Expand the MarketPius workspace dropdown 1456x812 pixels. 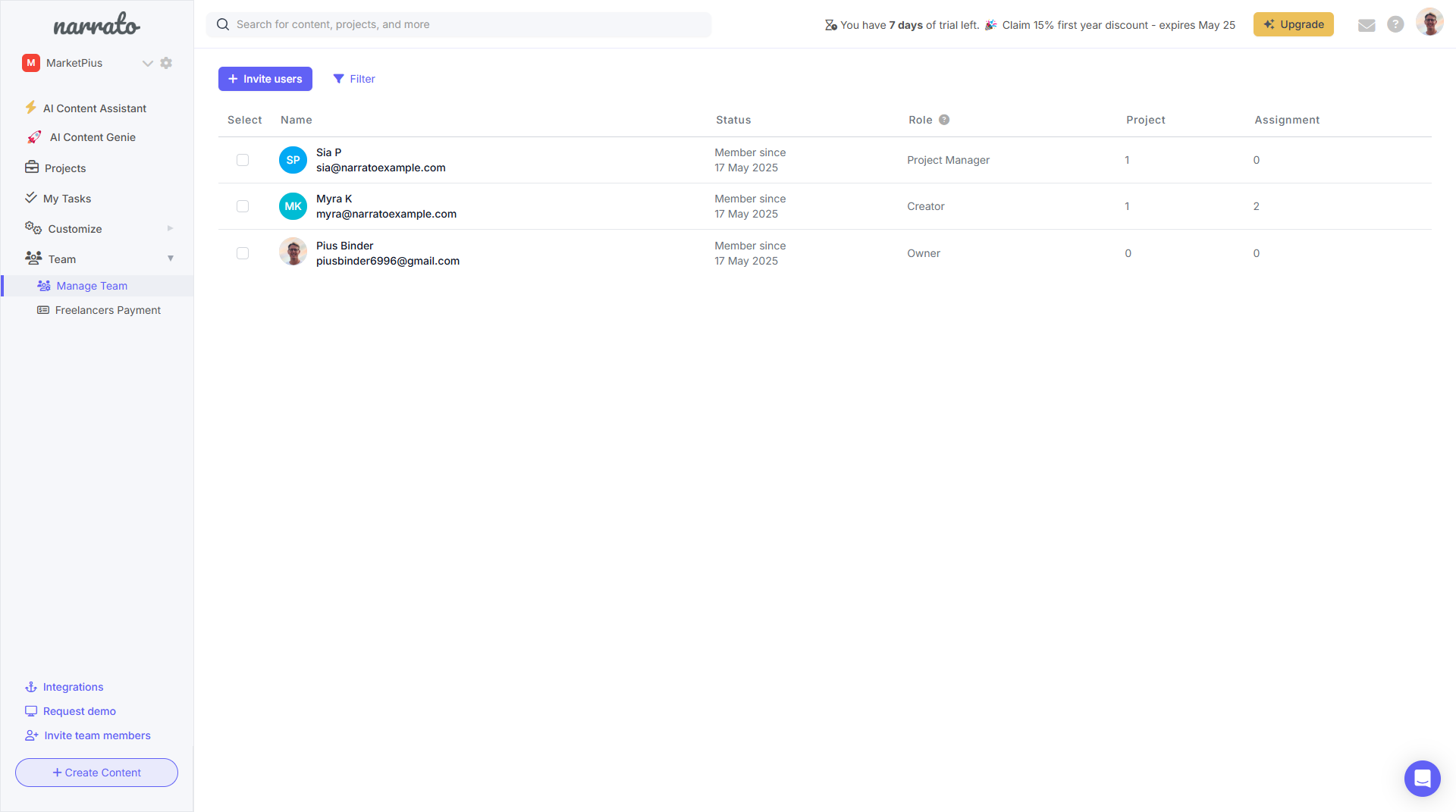point(147,63)
